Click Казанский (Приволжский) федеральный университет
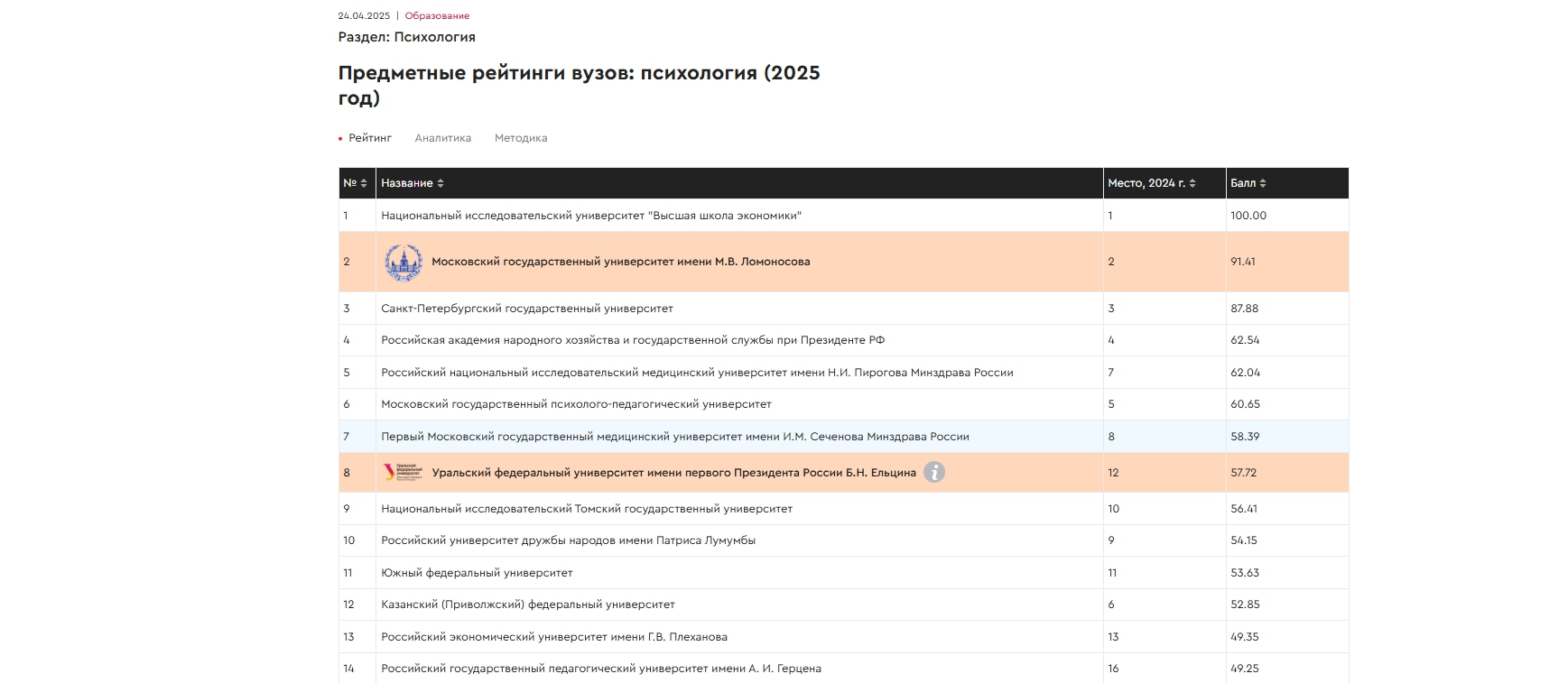Screen dimensions: 1568x683 (528, 605)
